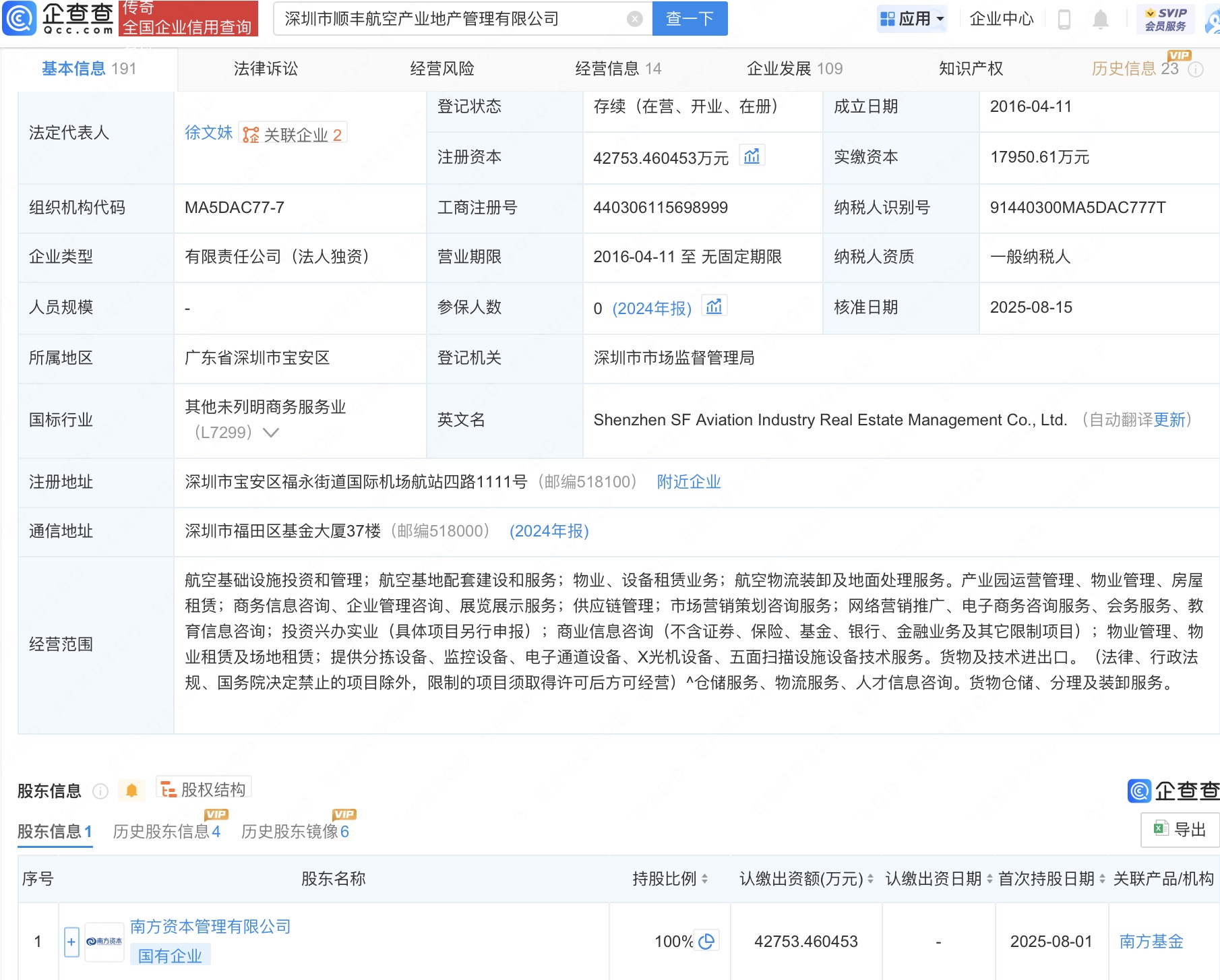This screenshot has width=1220, height=980.
Task: Switch to 法律诉讼 tab
Action: [x=266, y=69]
